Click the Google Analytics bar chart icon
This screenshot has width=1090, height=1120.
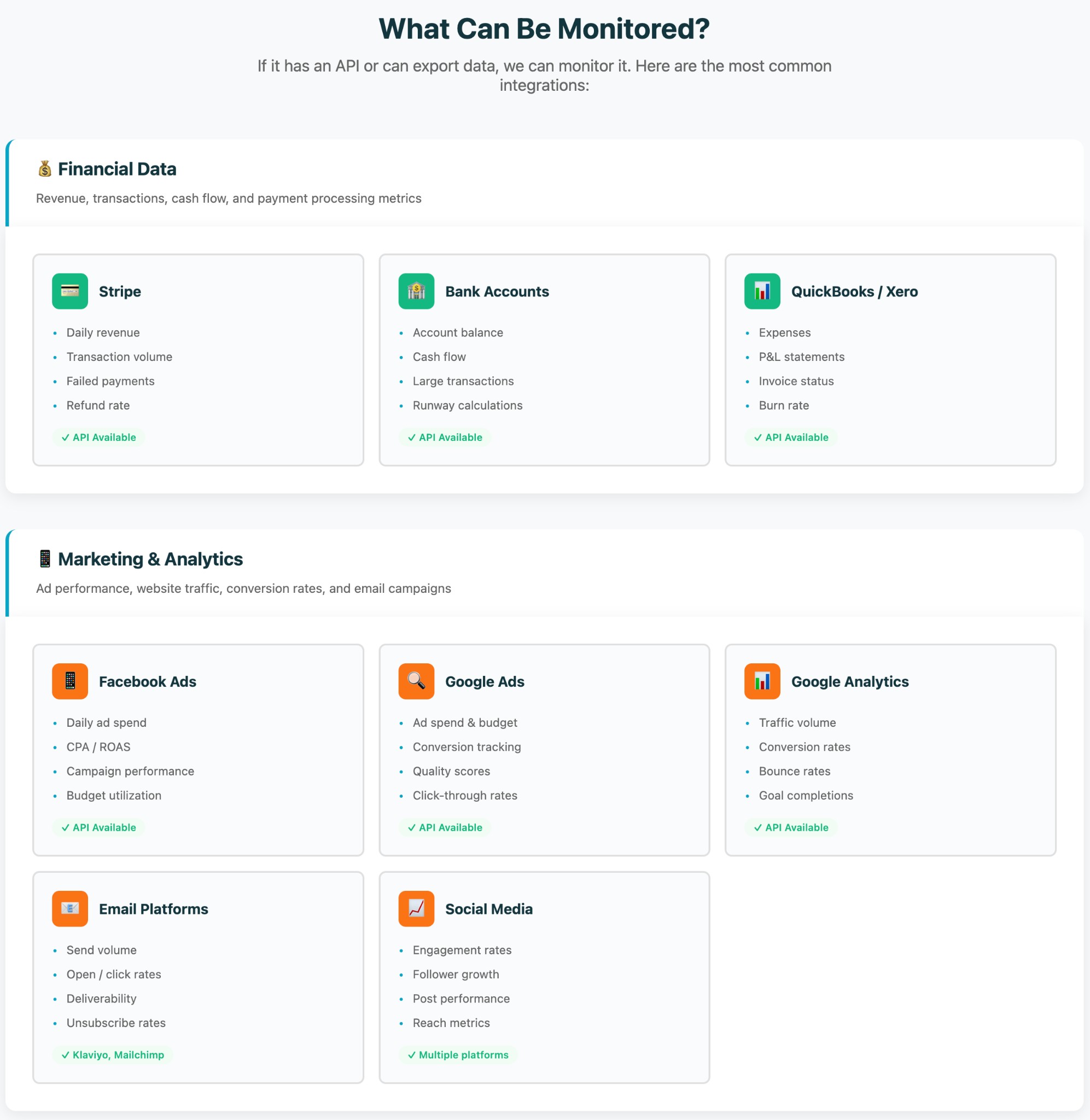pos(762,681)
